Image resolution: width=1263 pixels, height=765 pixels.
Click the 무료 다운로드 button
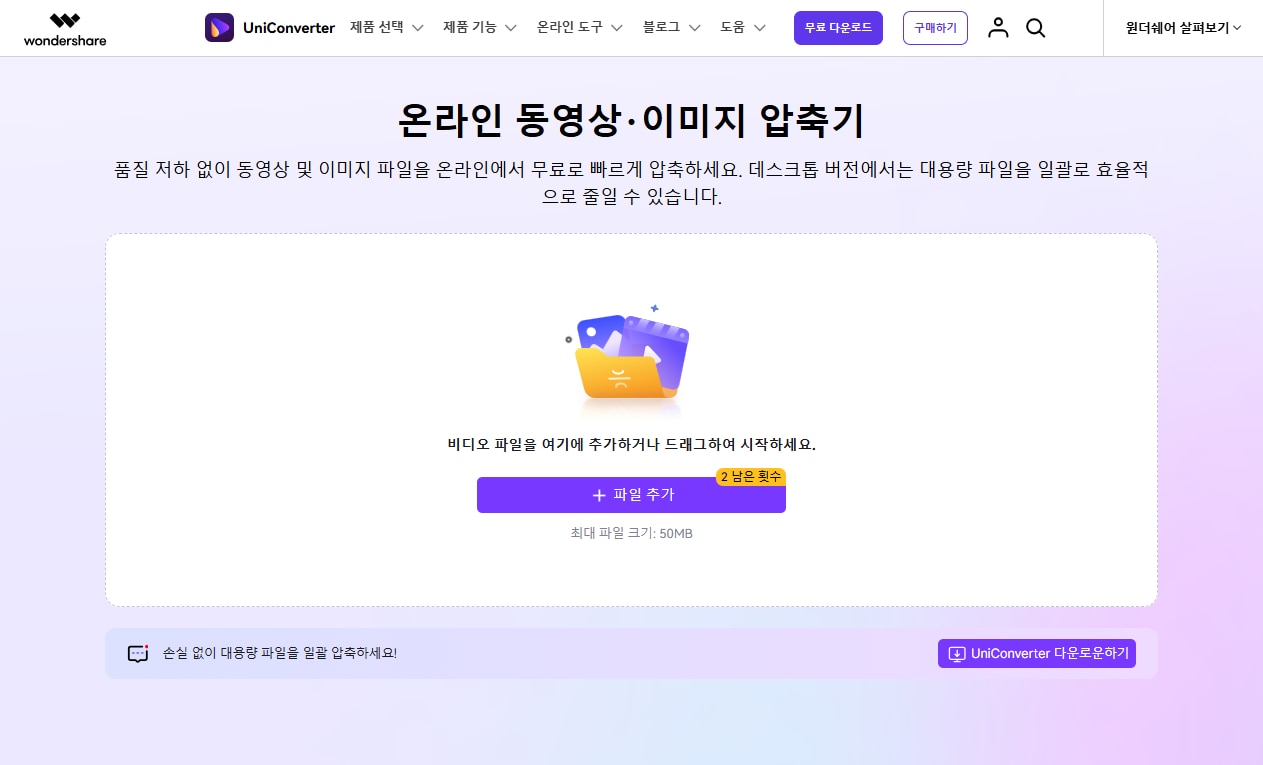tap(838, 28)
